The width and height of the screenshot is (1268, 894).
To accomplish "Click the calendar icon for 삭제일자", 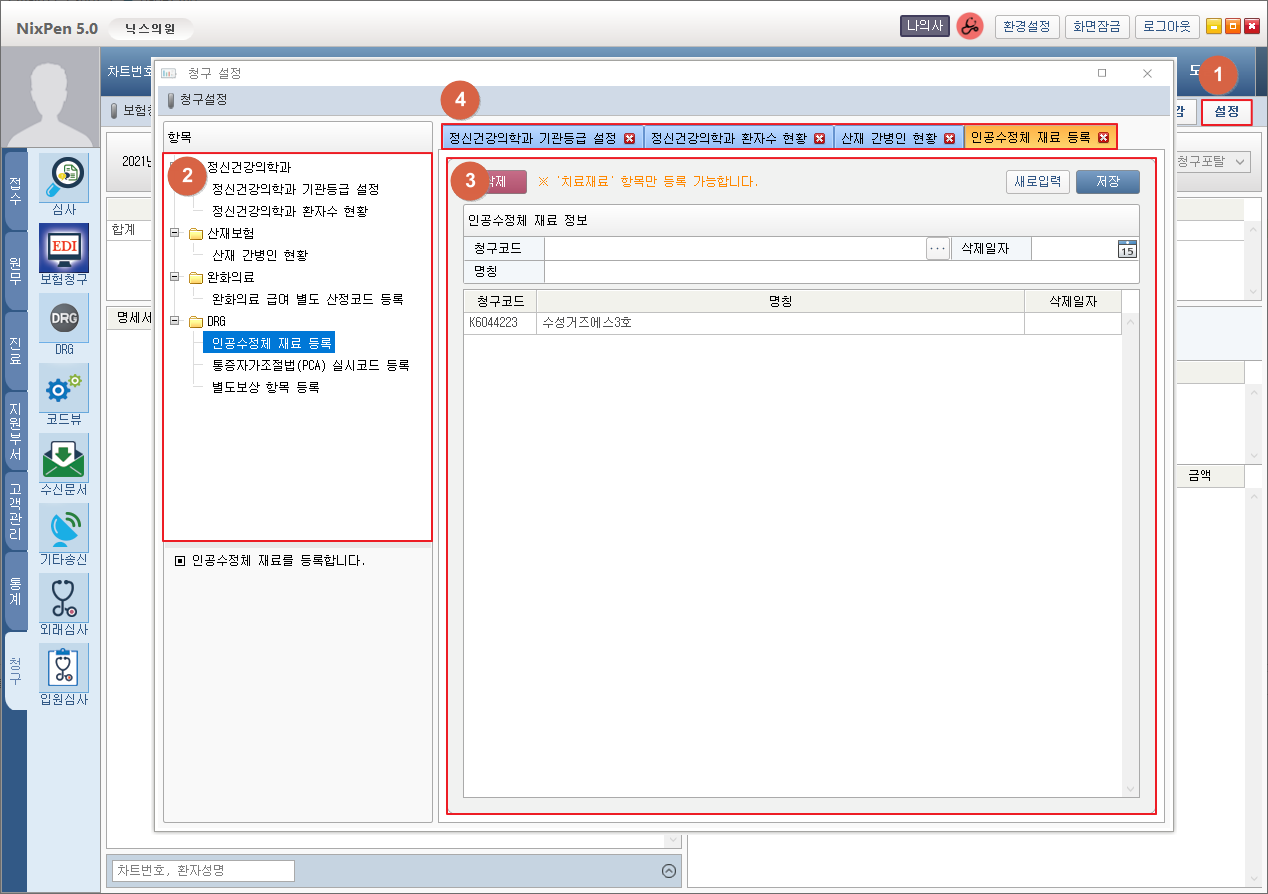I will [x=1127, y=249].
